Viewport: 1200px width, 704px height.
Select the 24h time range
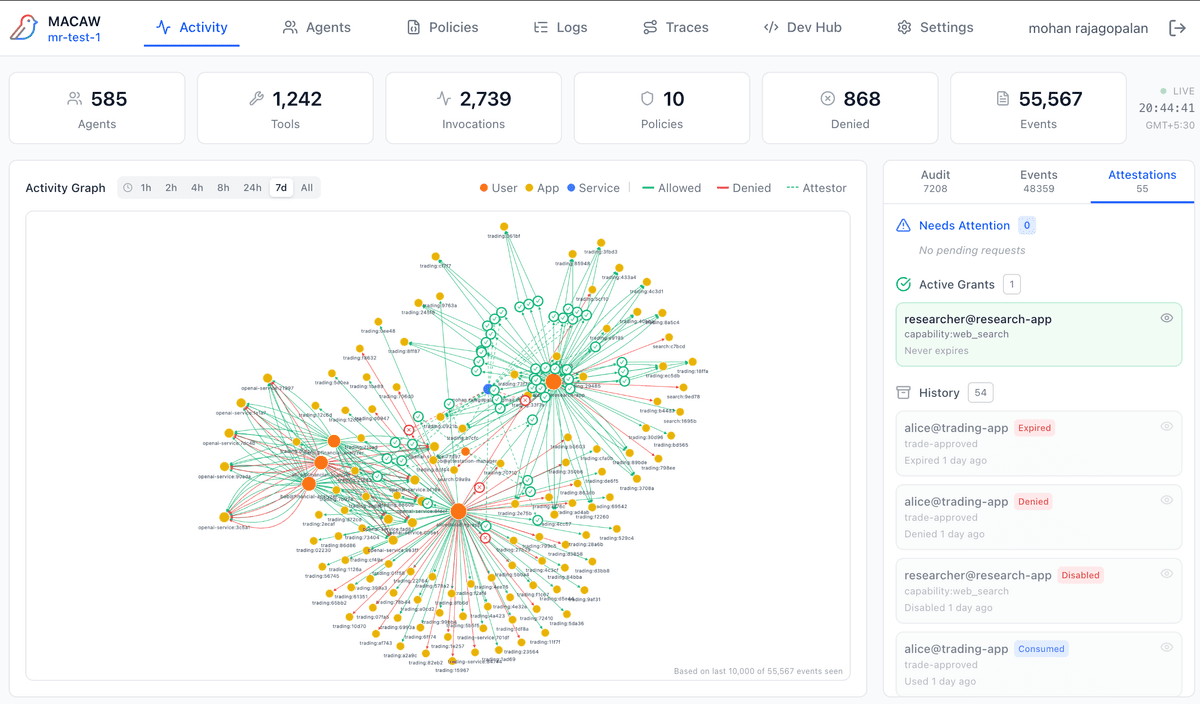(x=252, y=188)
